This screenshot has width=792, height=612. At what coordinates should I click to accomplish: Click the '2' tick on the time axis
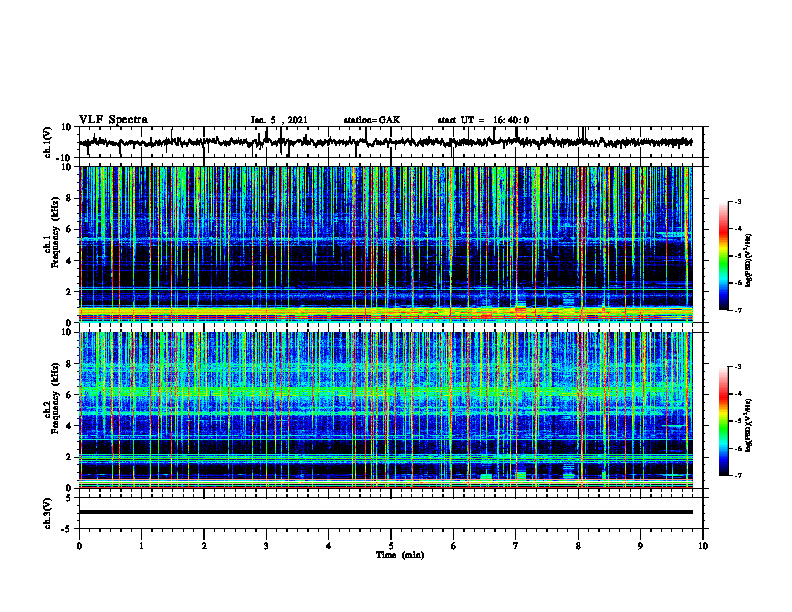204,546
